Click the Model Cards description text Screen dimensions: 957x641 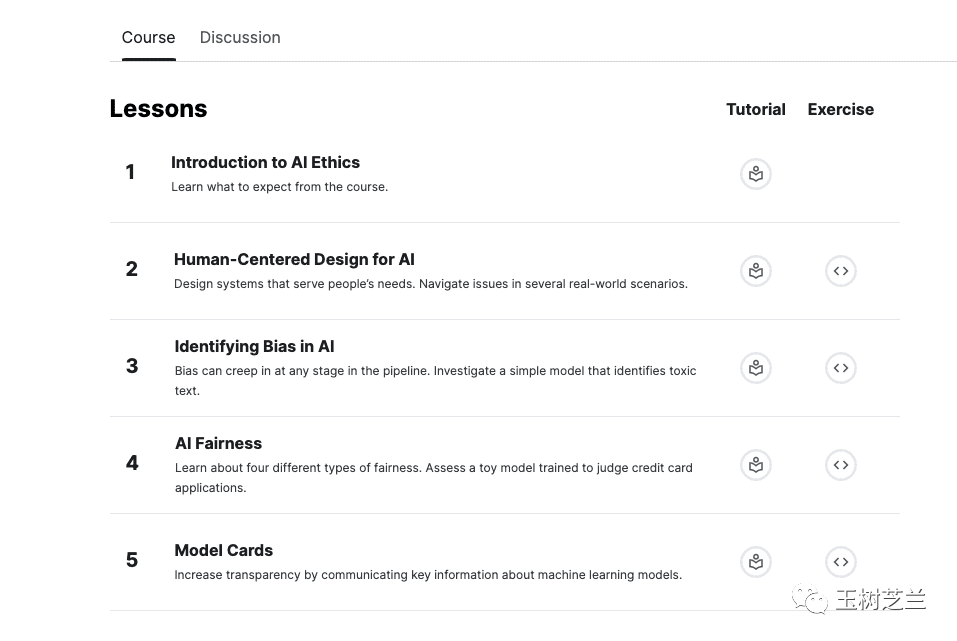click(x=428, y=575)
